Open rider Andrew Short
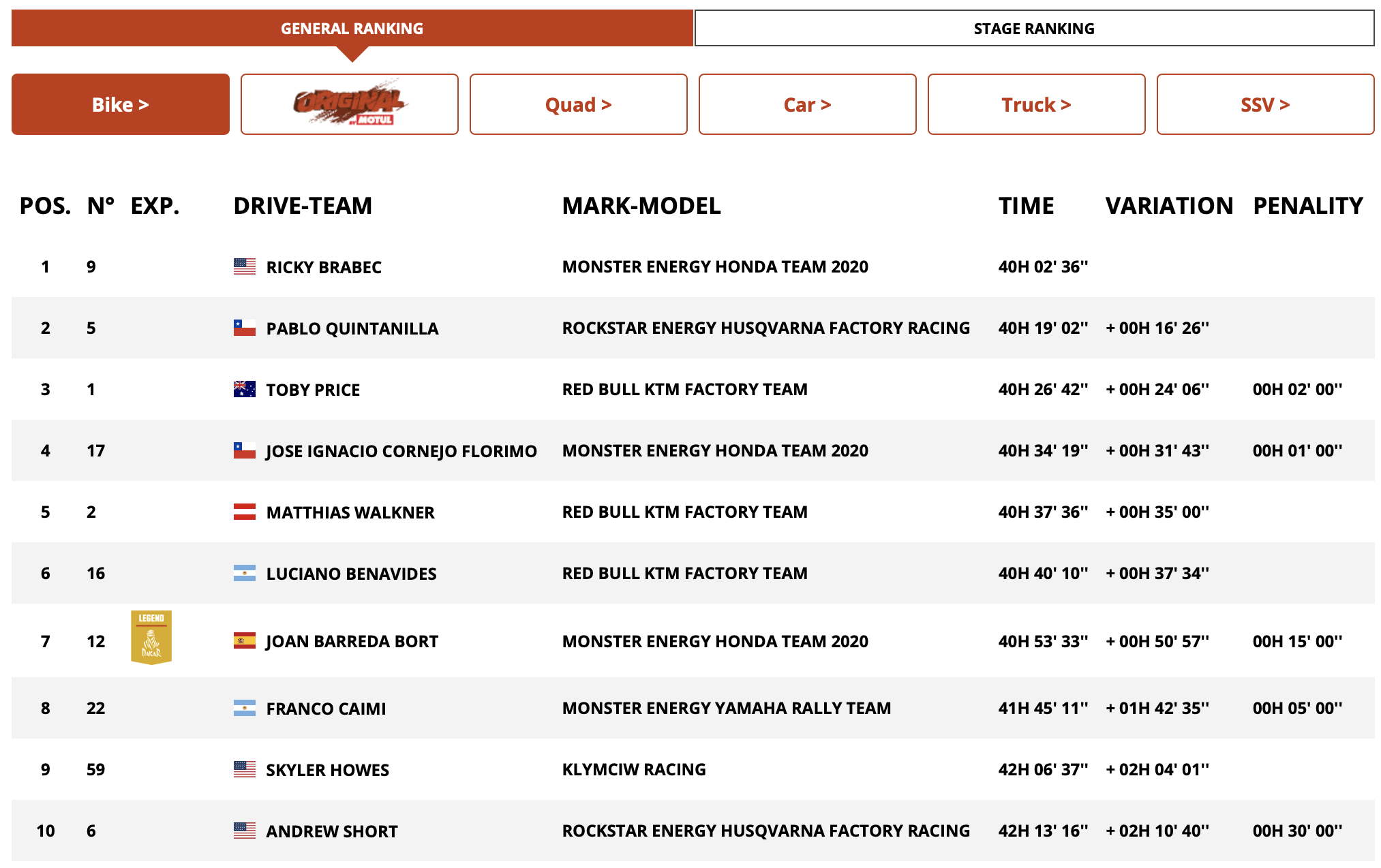Image resolution: width=1381 pixels, height=868 pixels. 332,831
